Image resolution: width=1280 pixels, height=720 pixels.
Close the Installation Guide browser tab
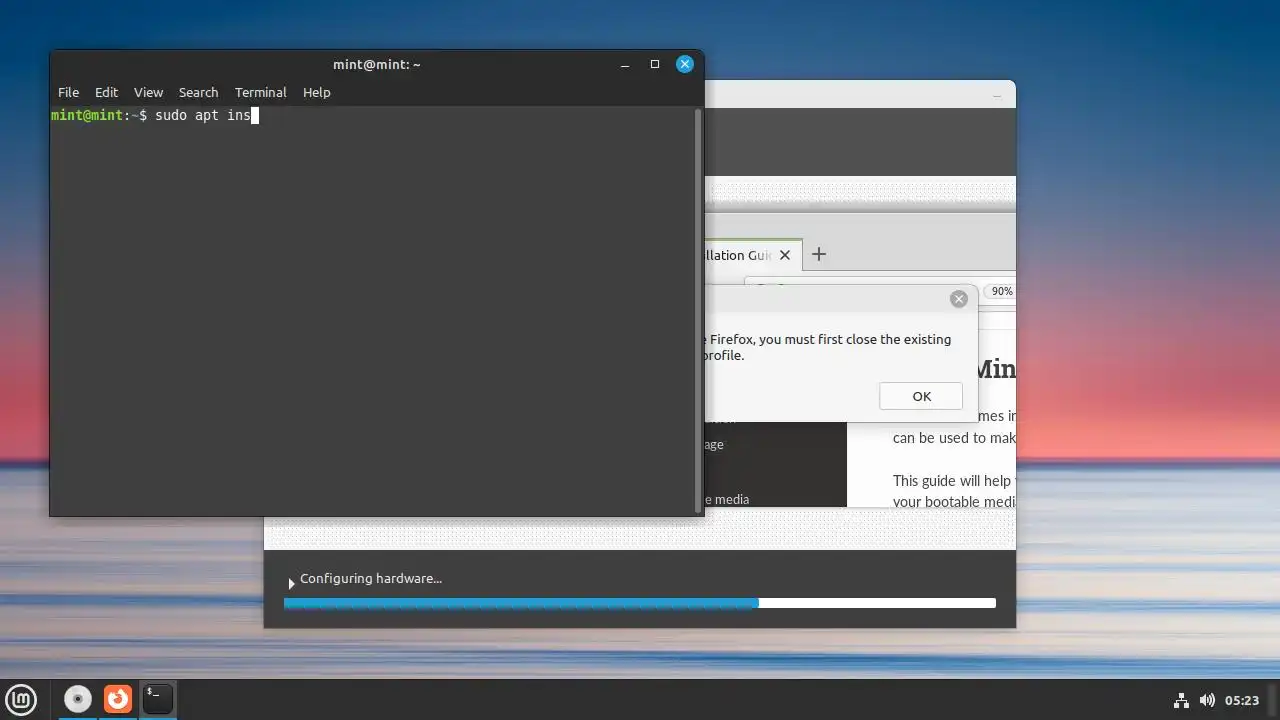click(x=785, y=255)
